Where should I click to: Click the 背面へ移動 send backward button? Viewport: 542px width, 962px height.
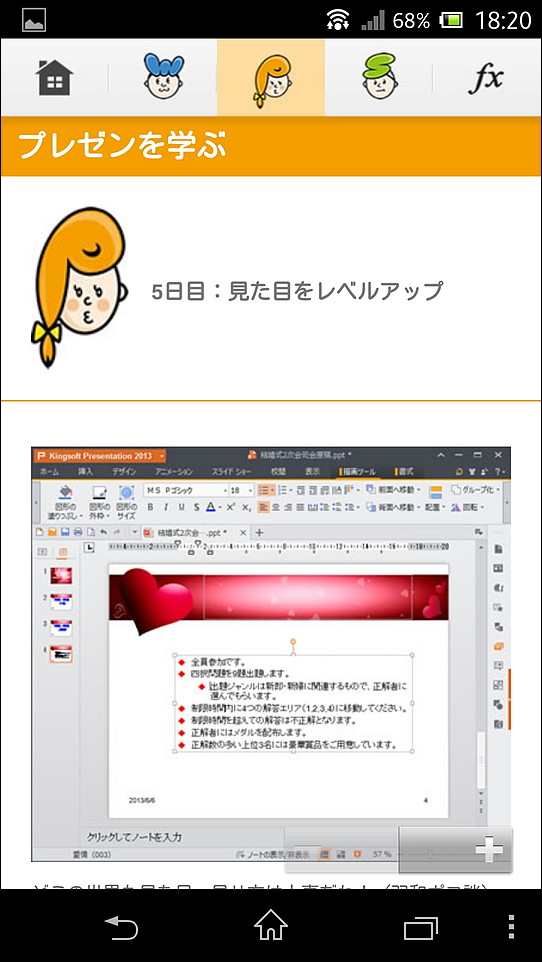393,507
